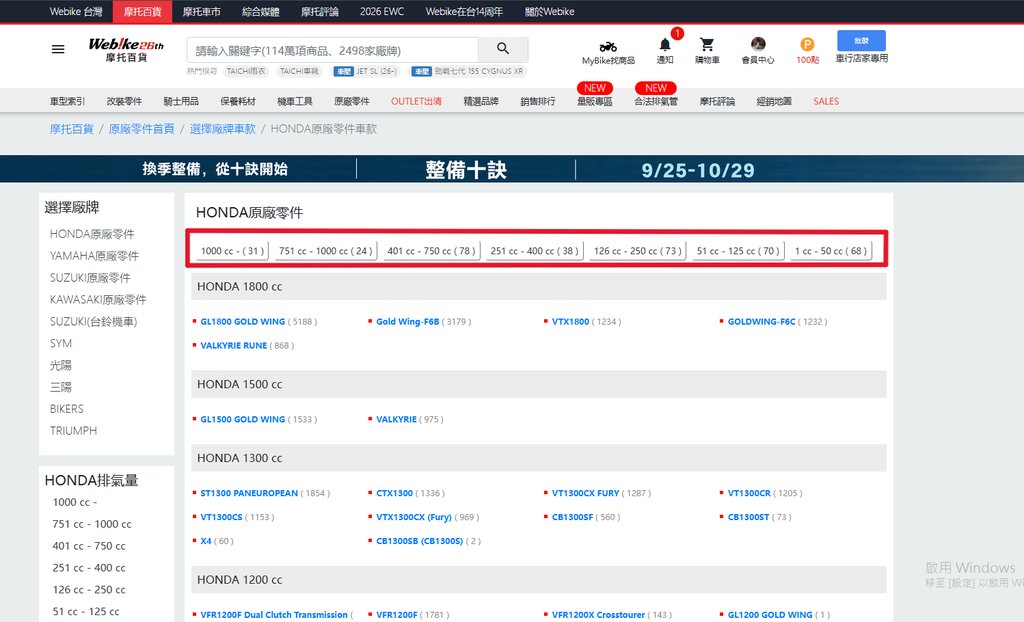Open notifications bell icon
Viewport: 1024px width, 622px height.
pyautogui.click(x=665, y=44)
